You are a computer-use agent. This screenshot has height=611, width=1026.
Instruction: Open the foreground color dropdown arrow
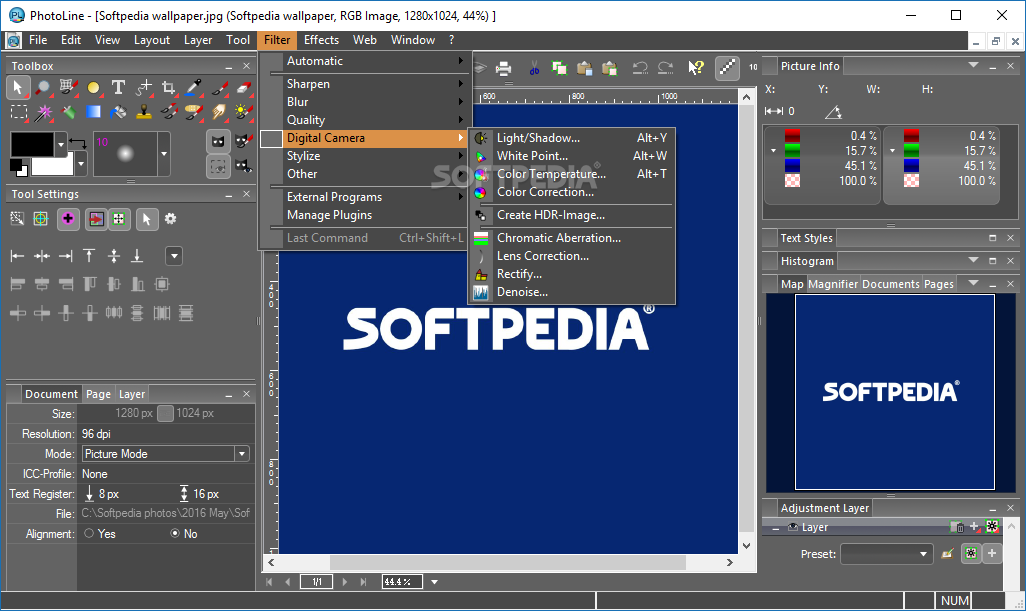click(x=61, y=144)
